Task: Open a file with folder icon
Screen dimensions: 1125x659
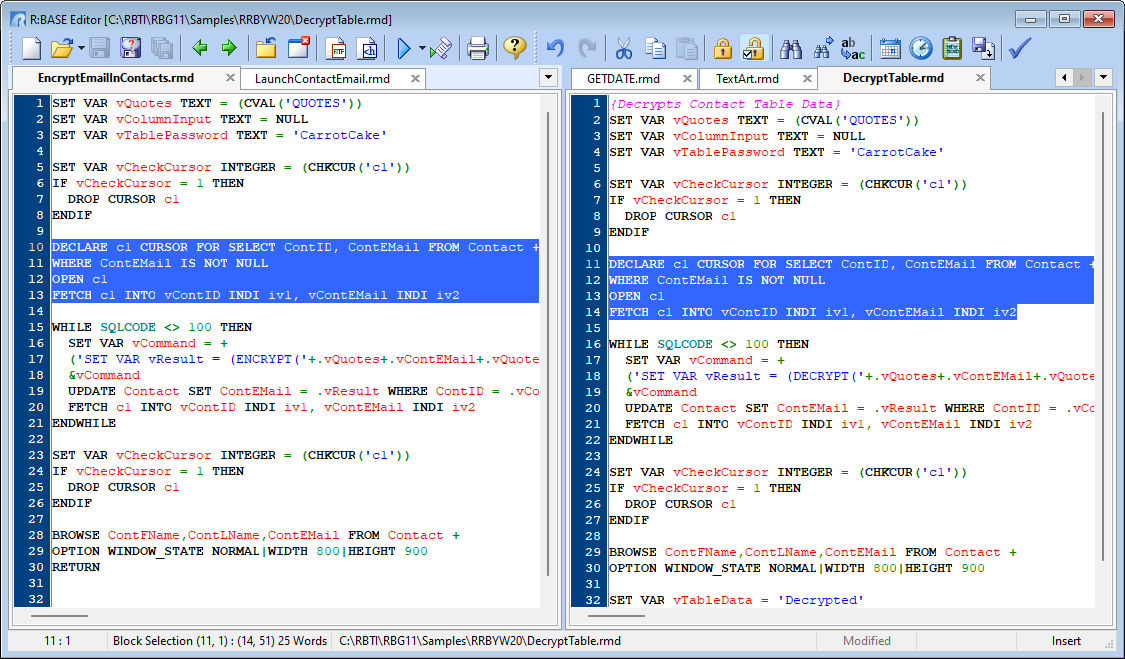Action: point(62,49)
